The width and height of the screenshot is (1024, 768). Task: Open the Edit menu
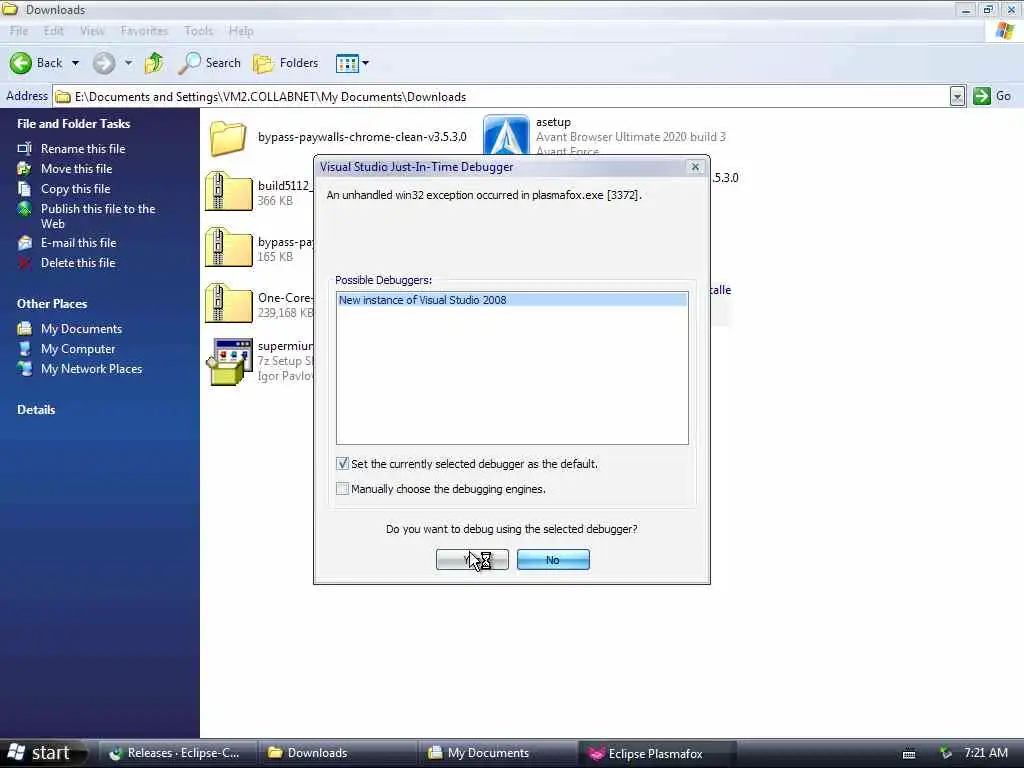coord(54,31)
